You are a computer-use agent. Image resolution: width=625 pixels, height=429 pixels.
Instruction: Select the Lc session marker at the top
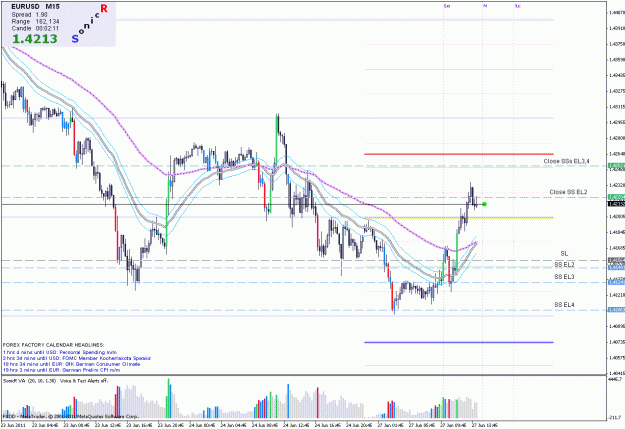tap(517, 6)
